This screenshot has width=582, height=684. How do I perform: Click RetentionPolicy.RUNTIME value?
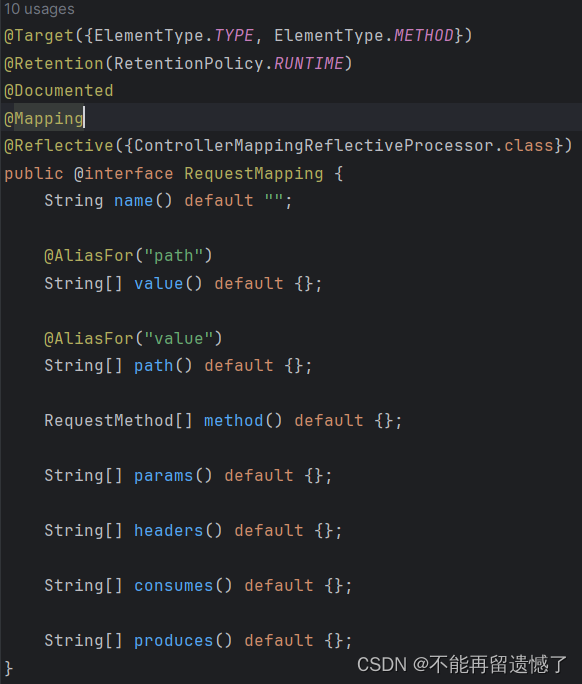(229, 64)
